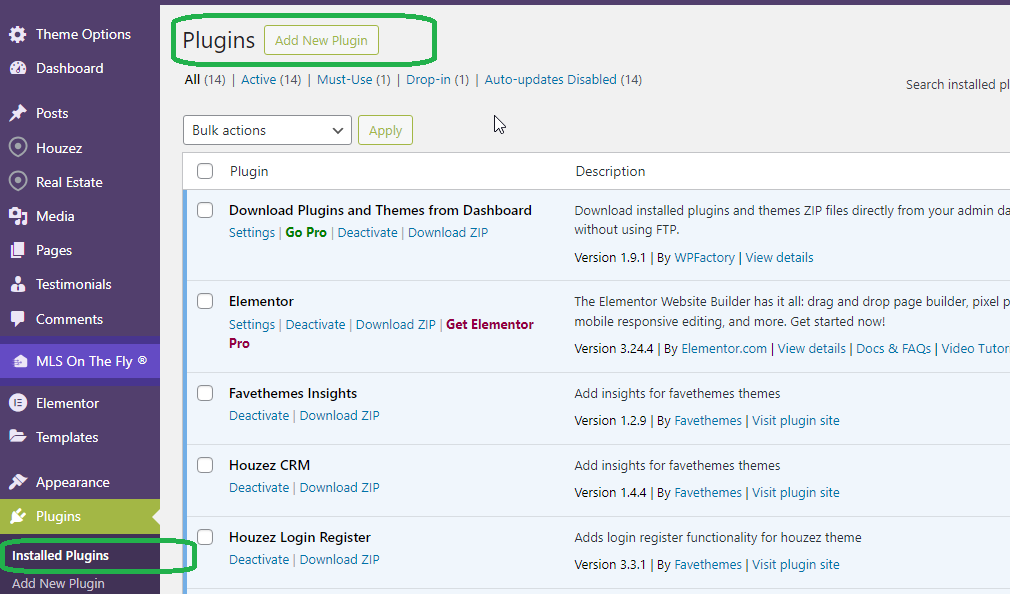Screen dimensions: 1010x594
Task: Filter plugins by Drop-in
Action: click(428, 79)
